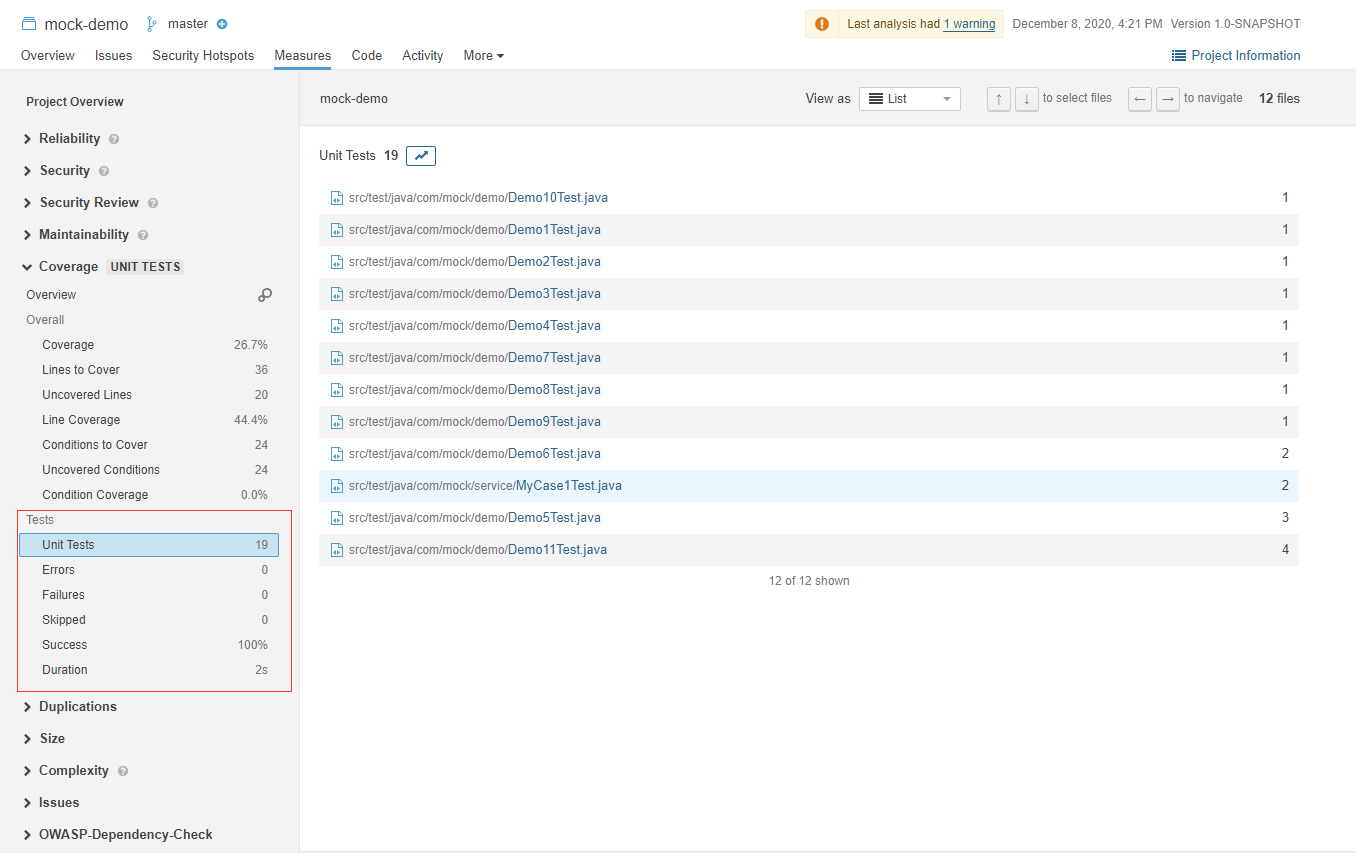Expand the Duplications section

coord(70,707)
